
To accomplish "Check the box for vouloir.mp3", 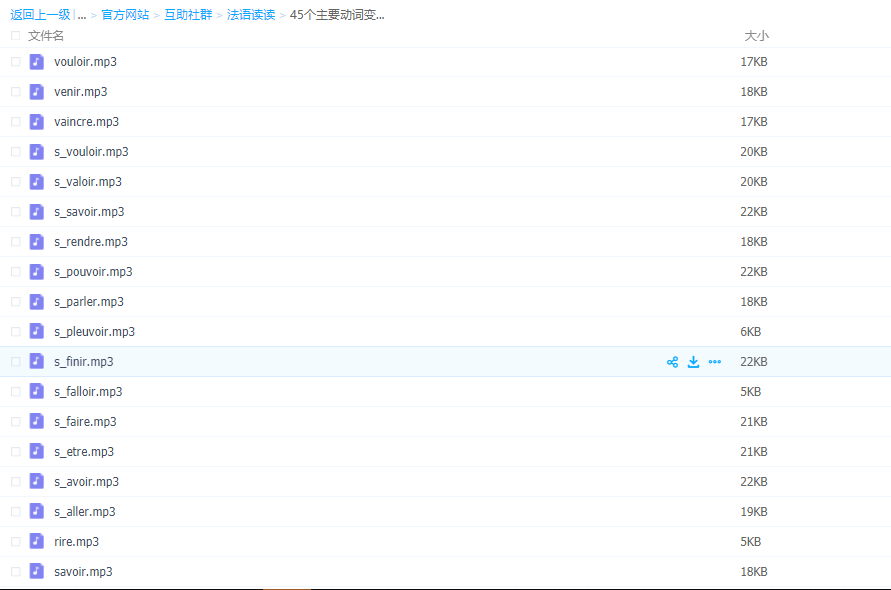I will point(15,61).
